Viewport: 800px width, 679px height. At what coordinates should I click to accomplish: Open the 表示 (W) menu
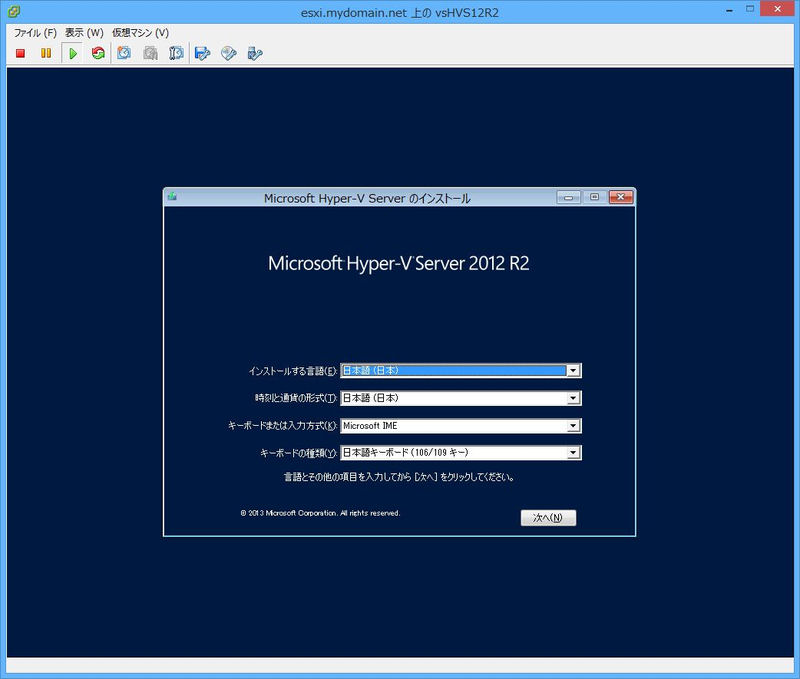pos(84,32)
